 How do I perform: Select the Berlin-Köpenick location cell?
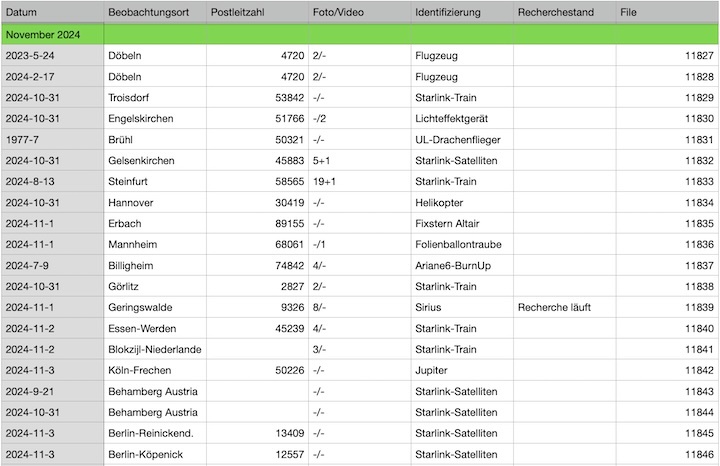tap(146, 454)
